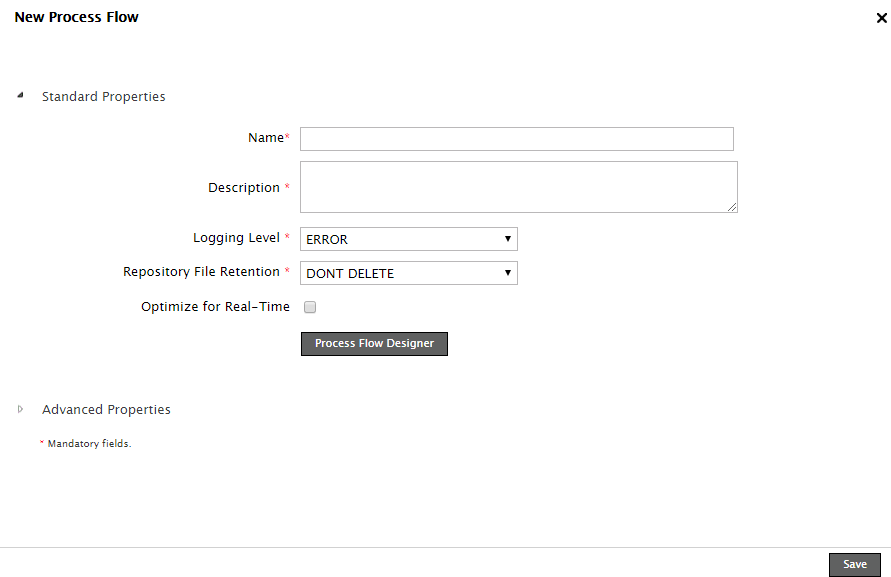
Task: Click the Repository File Retention label
Action: (x=201, y=272)
